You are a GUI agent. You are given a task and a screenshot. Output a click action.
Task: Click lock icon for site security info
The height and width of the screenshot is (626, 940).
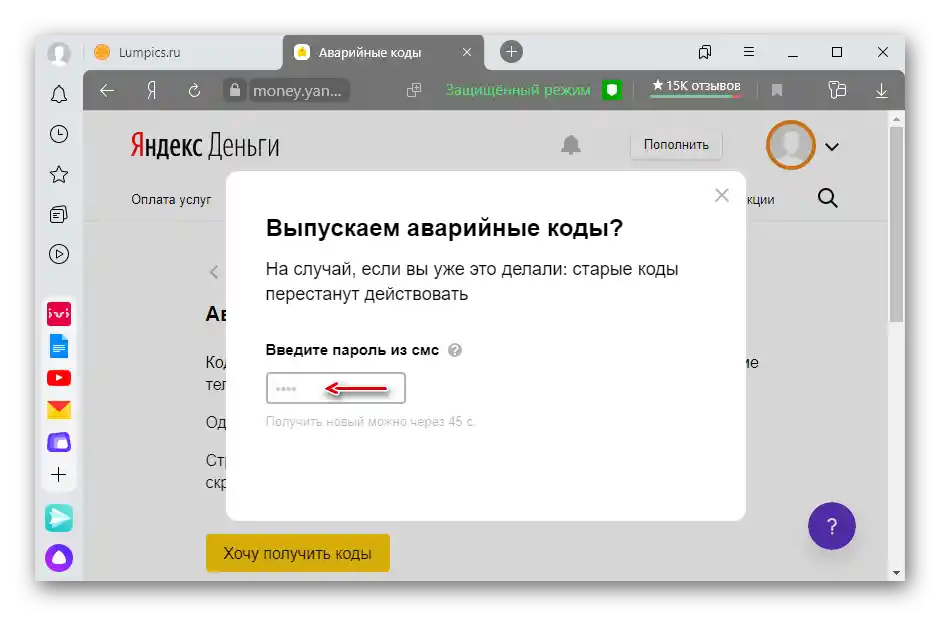point(235,91)
